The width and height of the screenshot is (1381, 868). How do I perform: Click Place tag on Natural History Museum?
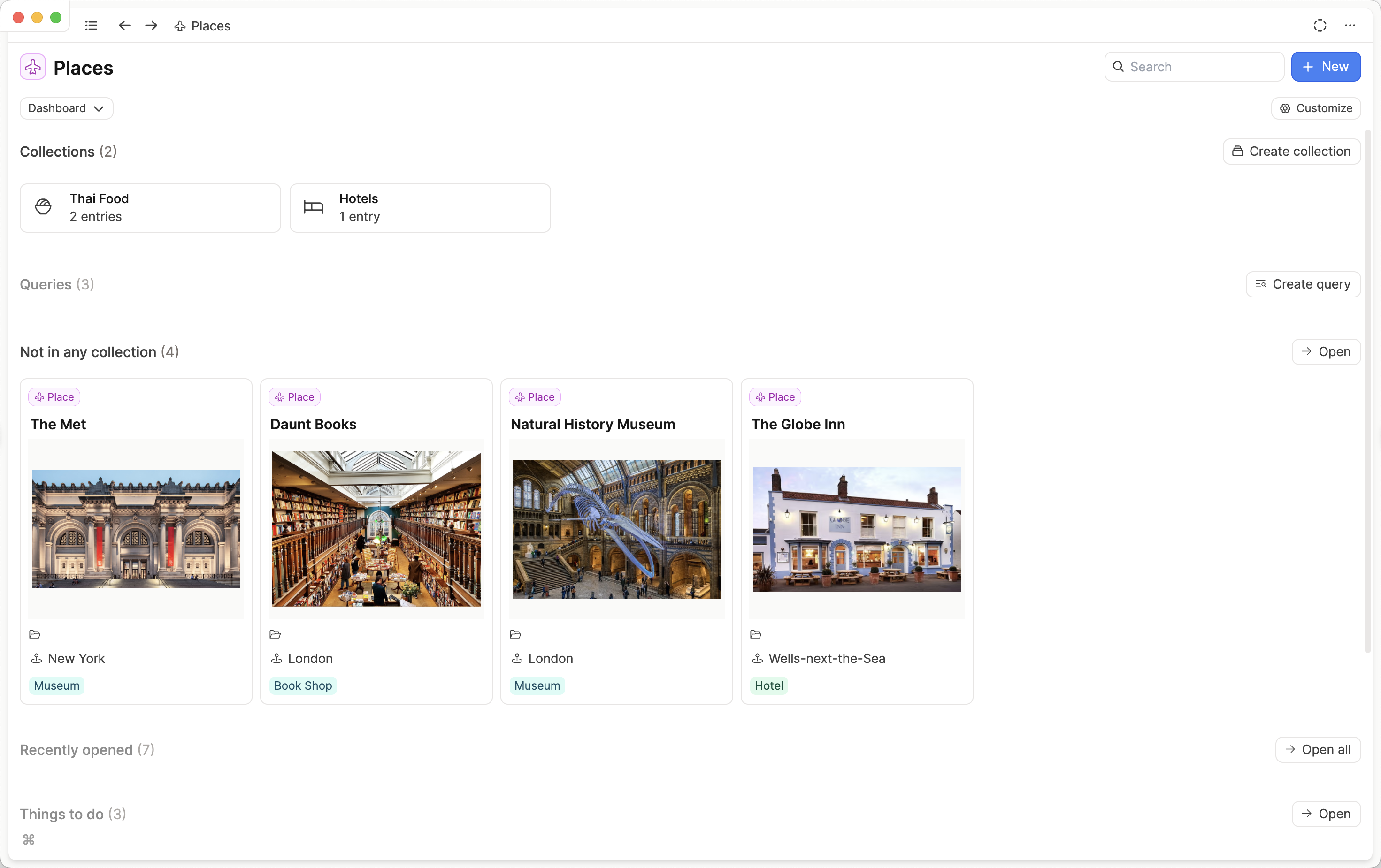click(535, 397)
